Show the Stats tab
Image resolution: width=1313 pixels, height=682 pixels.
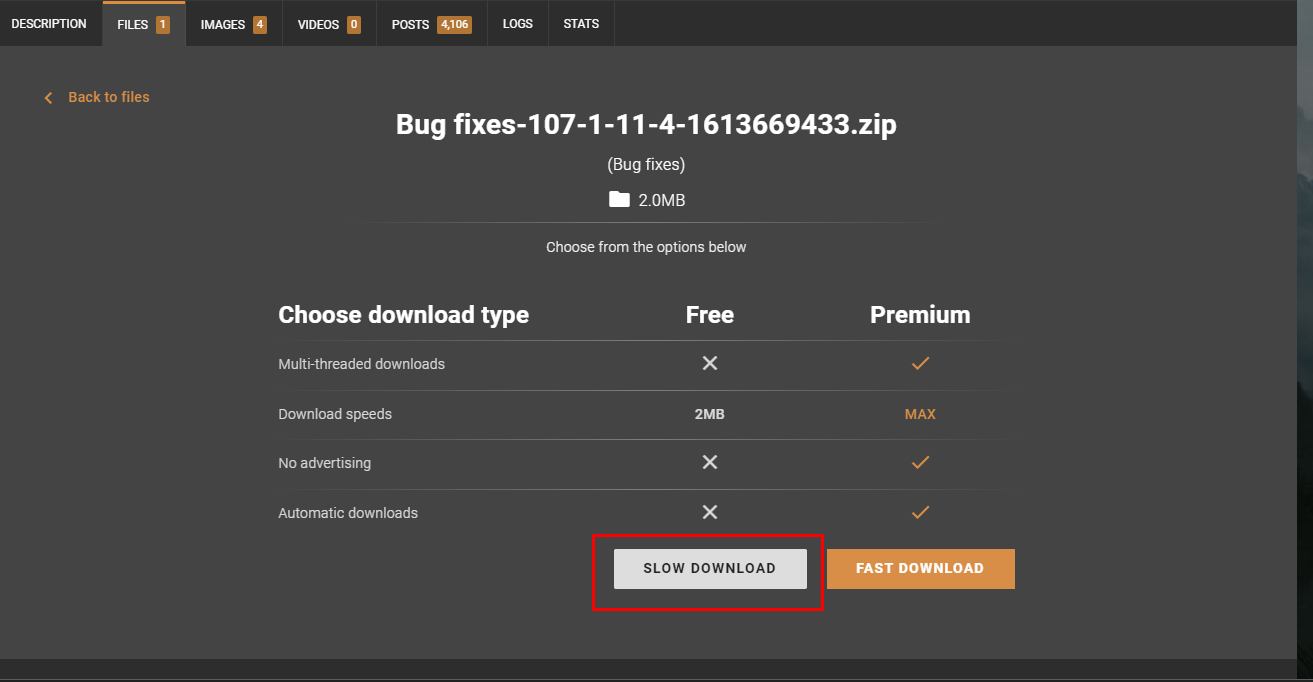pyautogui.click(x=581, y=24)
